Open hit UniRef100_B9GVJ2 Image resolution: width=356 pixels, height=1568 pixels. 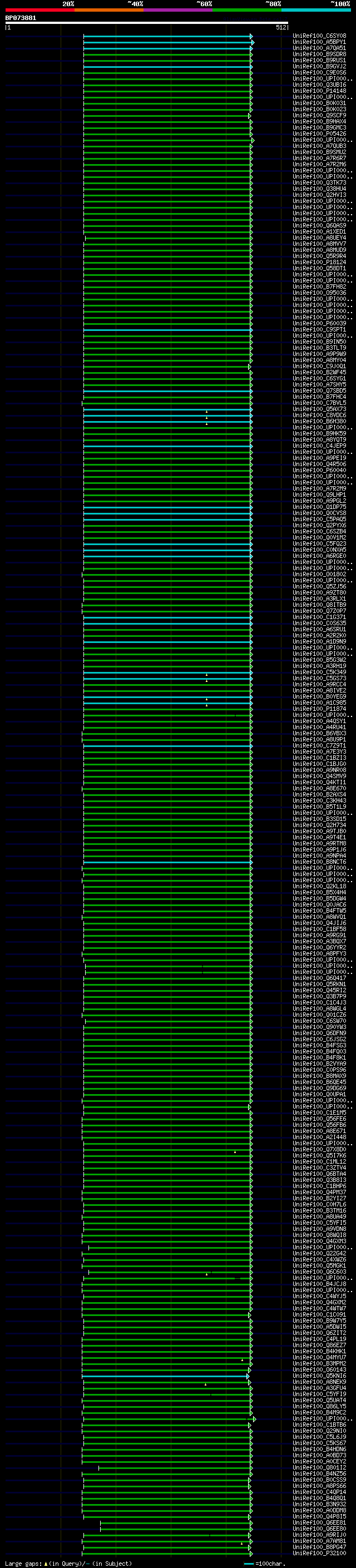coord(319,66)
